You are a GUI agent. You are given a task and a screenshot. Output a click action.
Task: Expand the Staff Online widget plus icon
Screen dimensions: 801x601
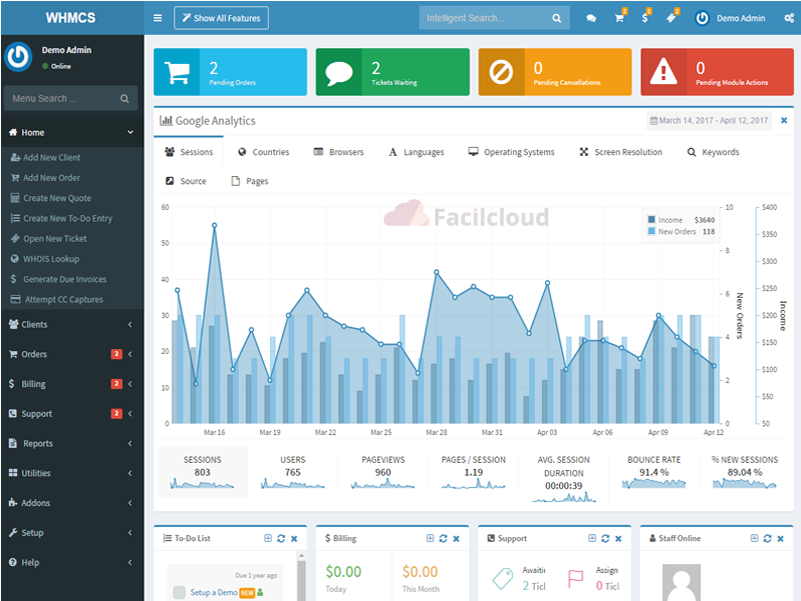pyautogui.click(x=754, y=538)
